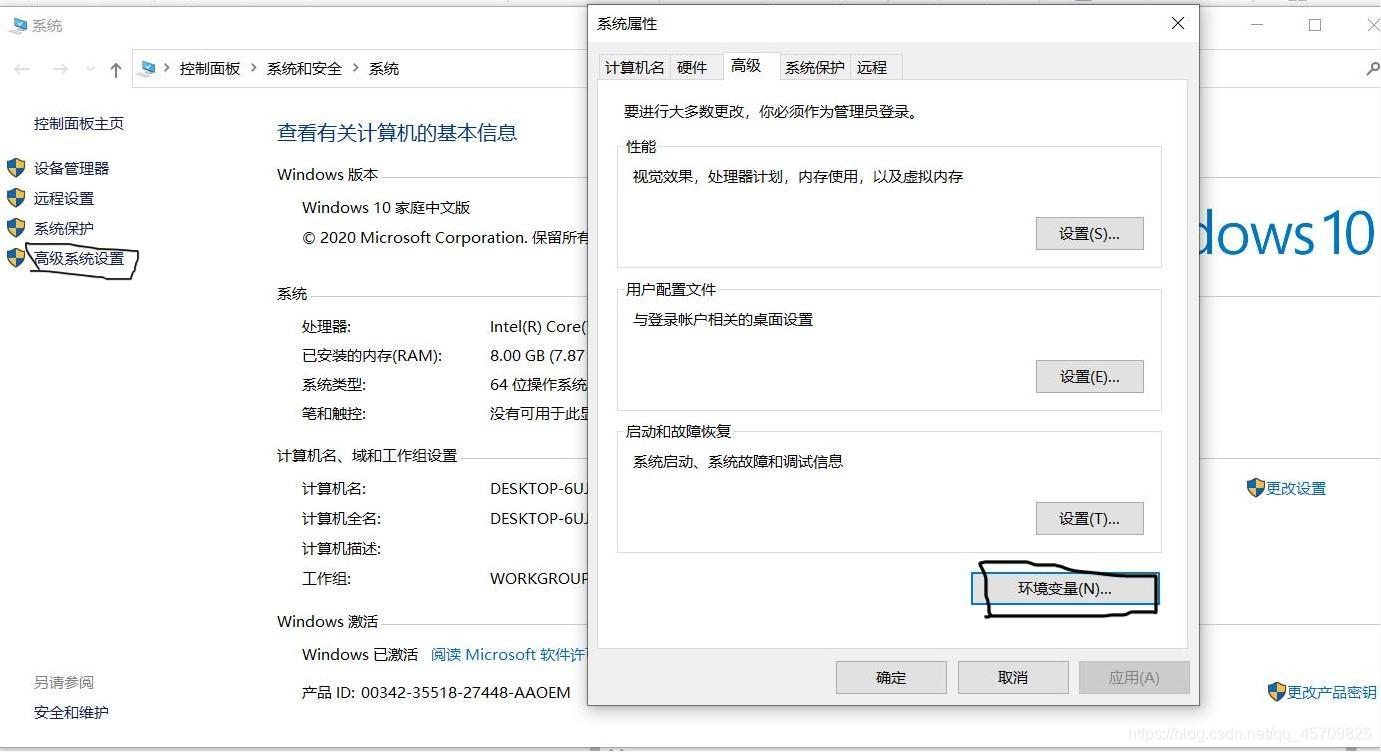Click 8.00 GB installed memory value
This screenshot has height=752, width=1381.
pyautogui.click(x=537, y=356)
